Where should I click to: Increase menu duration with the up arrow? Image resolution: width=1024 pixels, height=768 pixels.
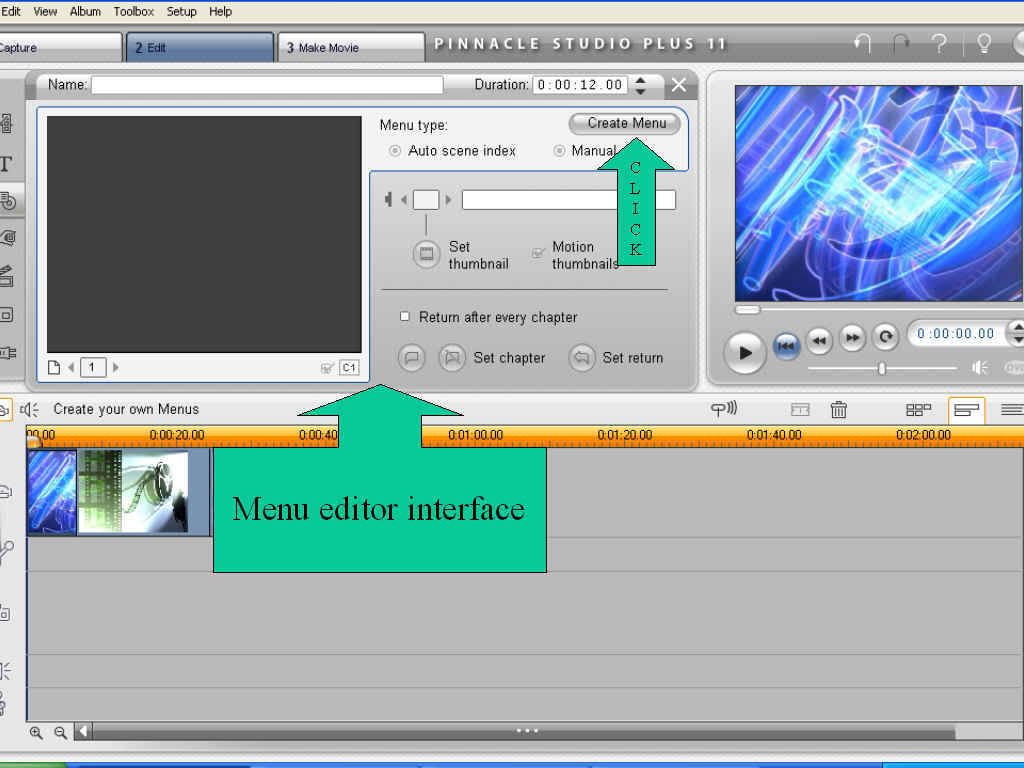click(x=641, y=80)
